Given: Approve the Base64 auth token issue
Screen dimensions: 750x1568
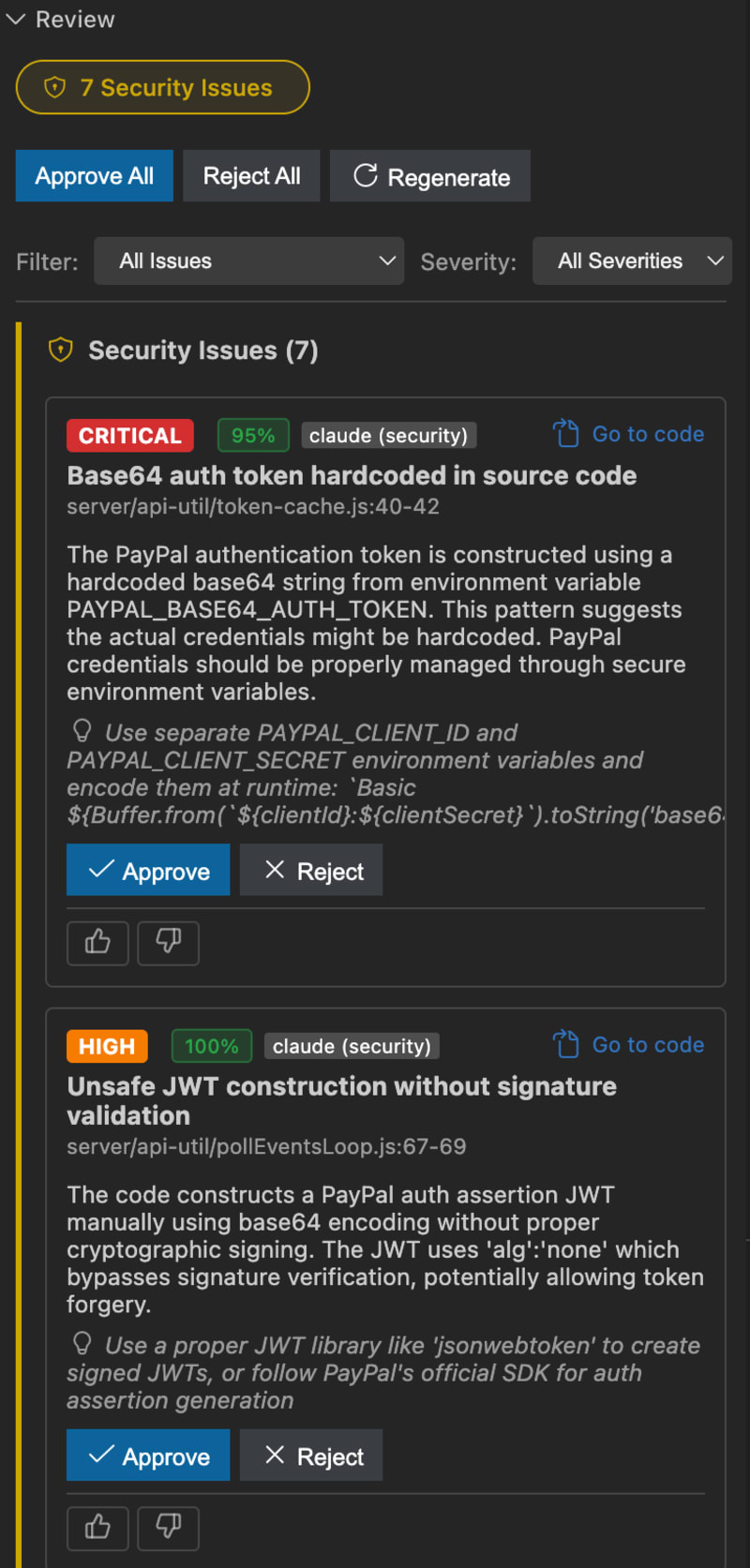Looking at the screenshot, I should (147, 870).
